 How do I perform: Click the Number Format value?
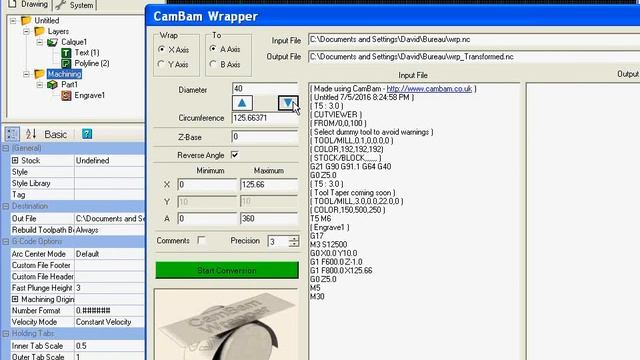pos(109,311)
